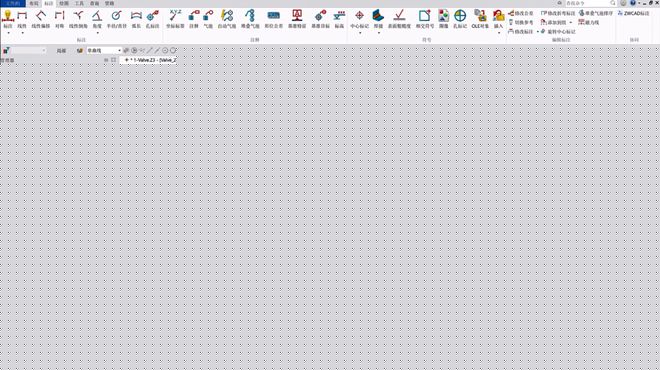660x370 pixels.
Task: Insert a Balloon annotation
Action: (208, 19)
